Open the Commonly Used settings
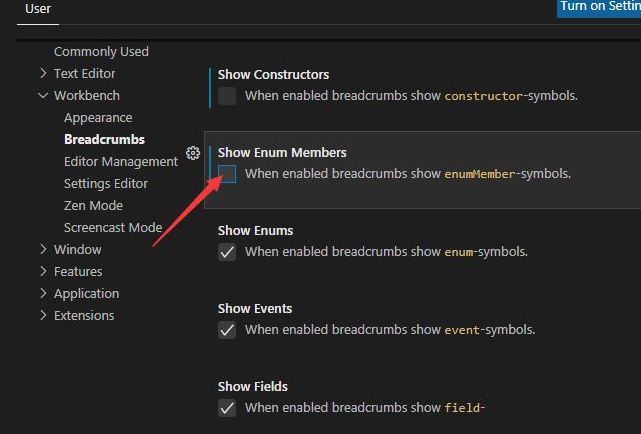The width and height of the screenshot is (641, 434). (101, 52)
